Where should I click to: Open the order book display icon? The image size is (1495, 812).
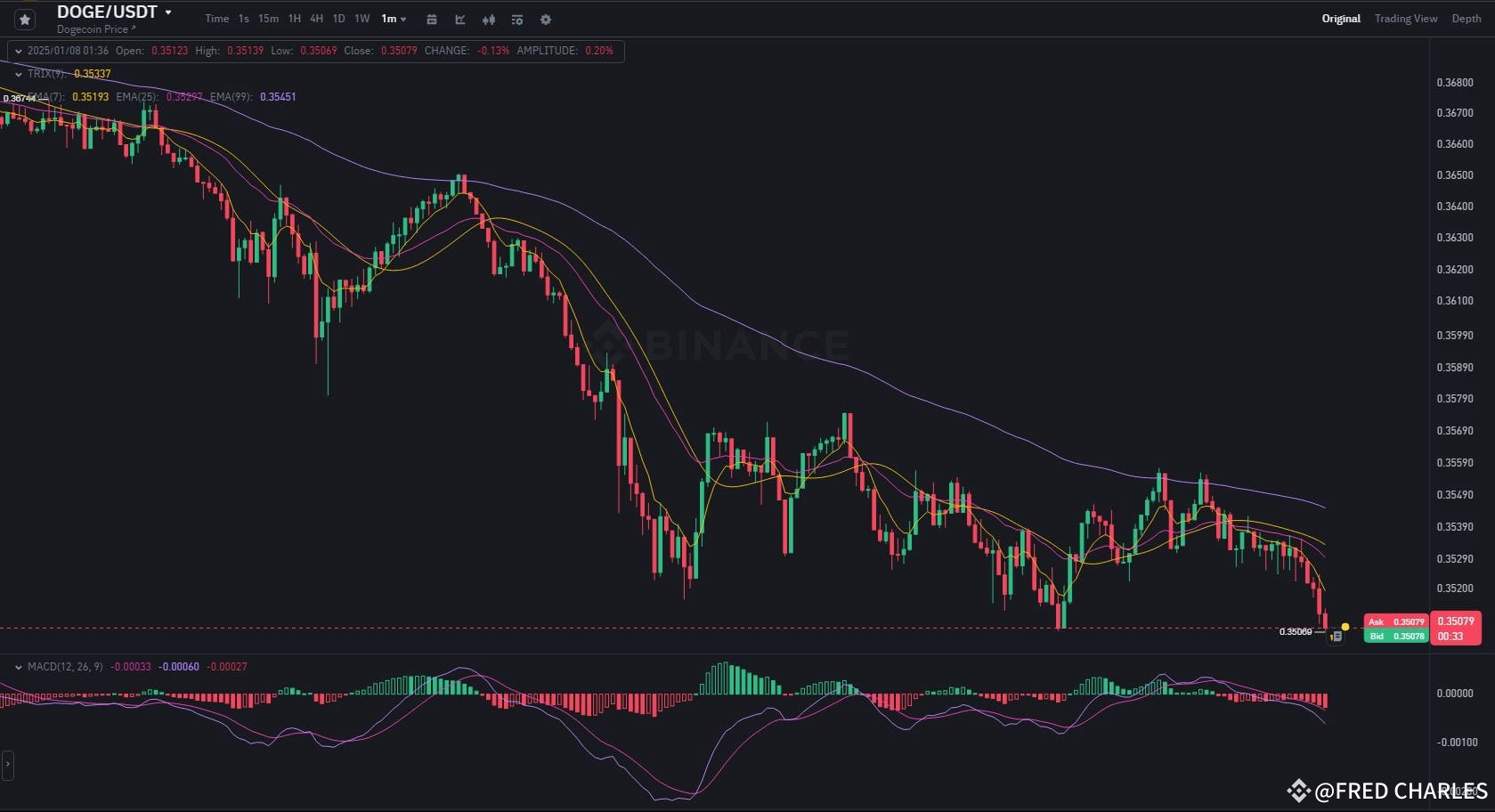point(516,19)
